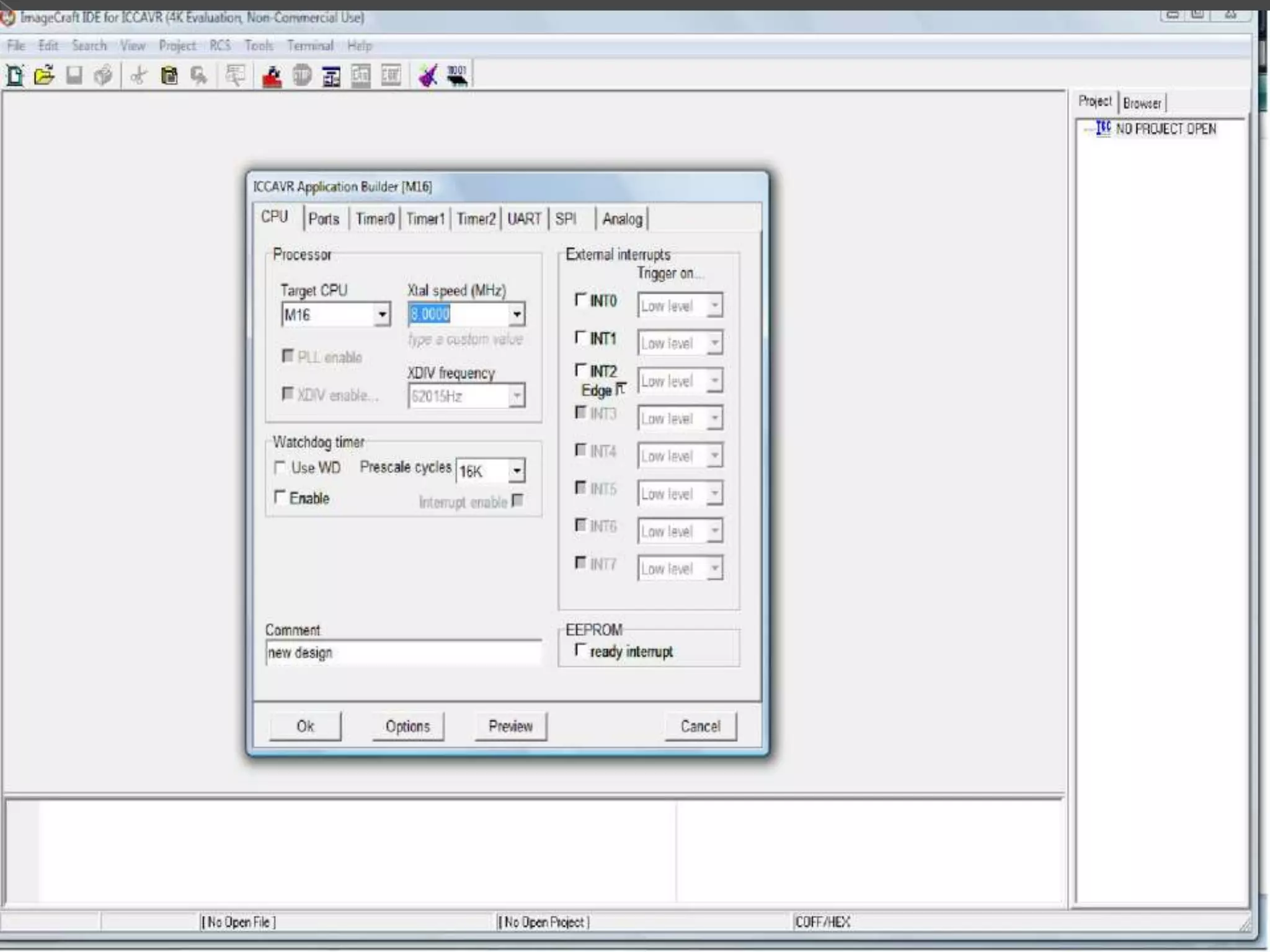Click the Options button in dialog

(x=407, y=726)
